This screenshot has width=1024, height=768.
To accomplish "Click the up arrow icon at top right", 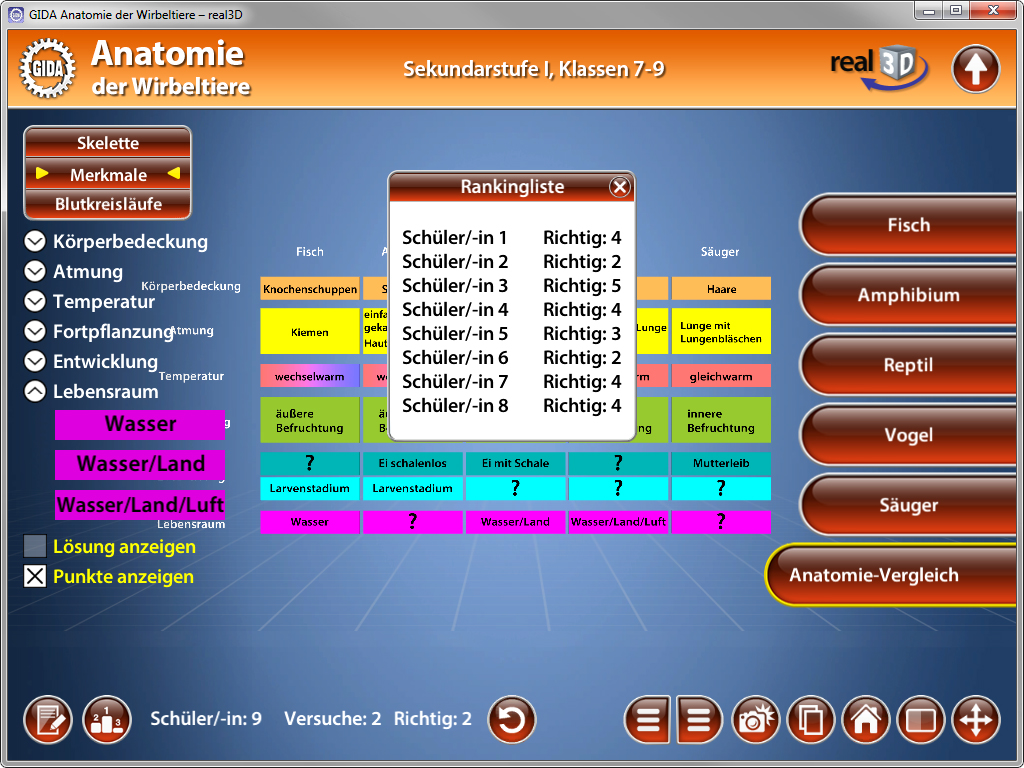I will (975, 69).
